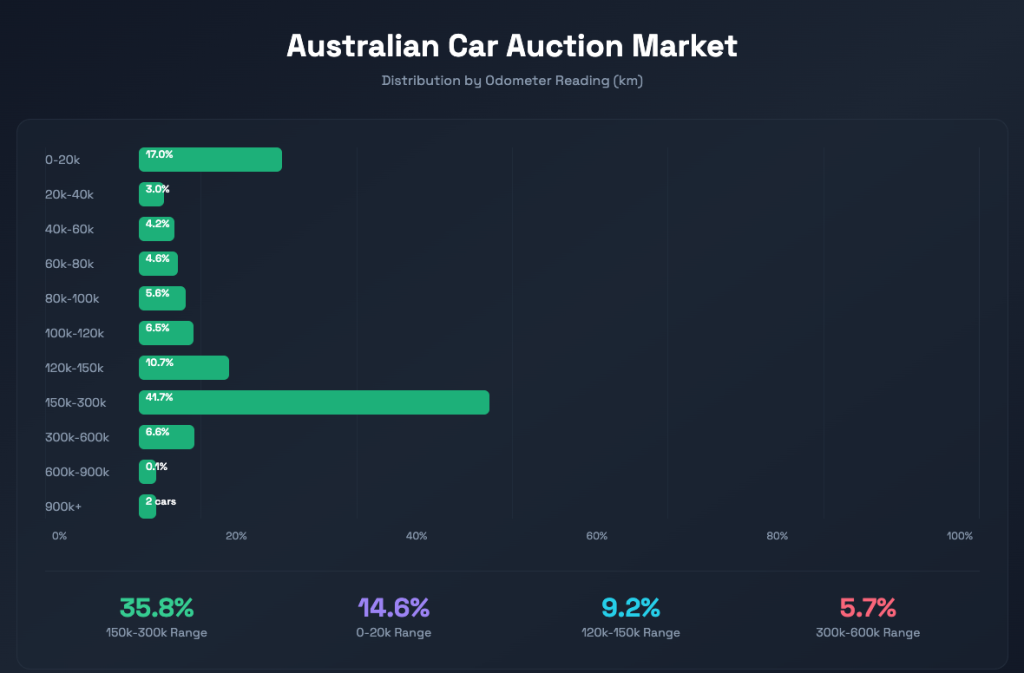
Task: Click the green 35.8% statistic value
Action: 156,607
